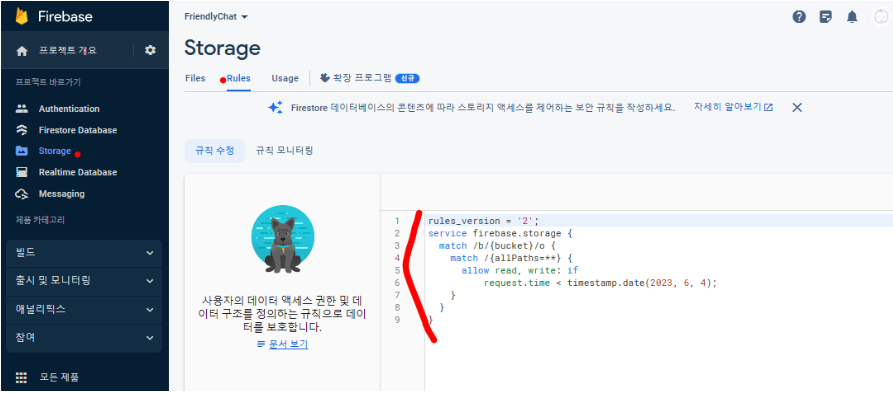Go to Realtime Database

click(78, 172)
